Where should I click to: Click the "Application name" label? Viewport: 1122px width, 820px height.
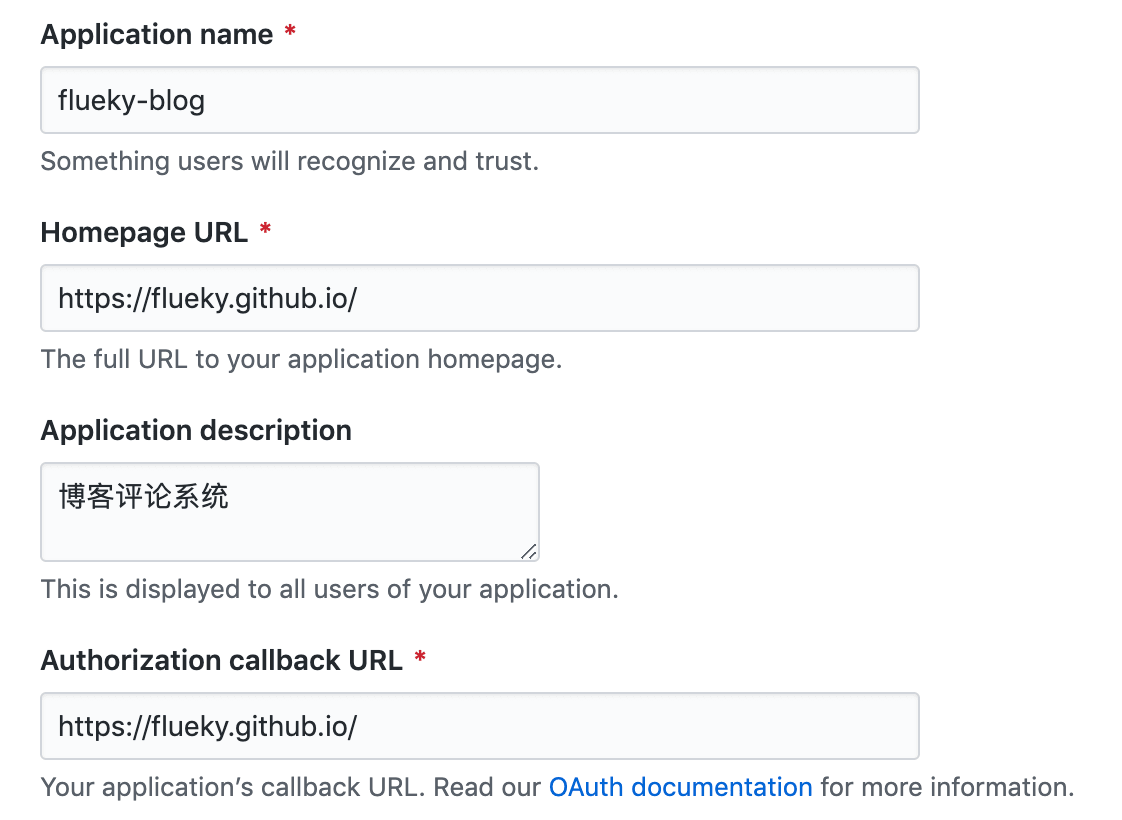[157, 34]
